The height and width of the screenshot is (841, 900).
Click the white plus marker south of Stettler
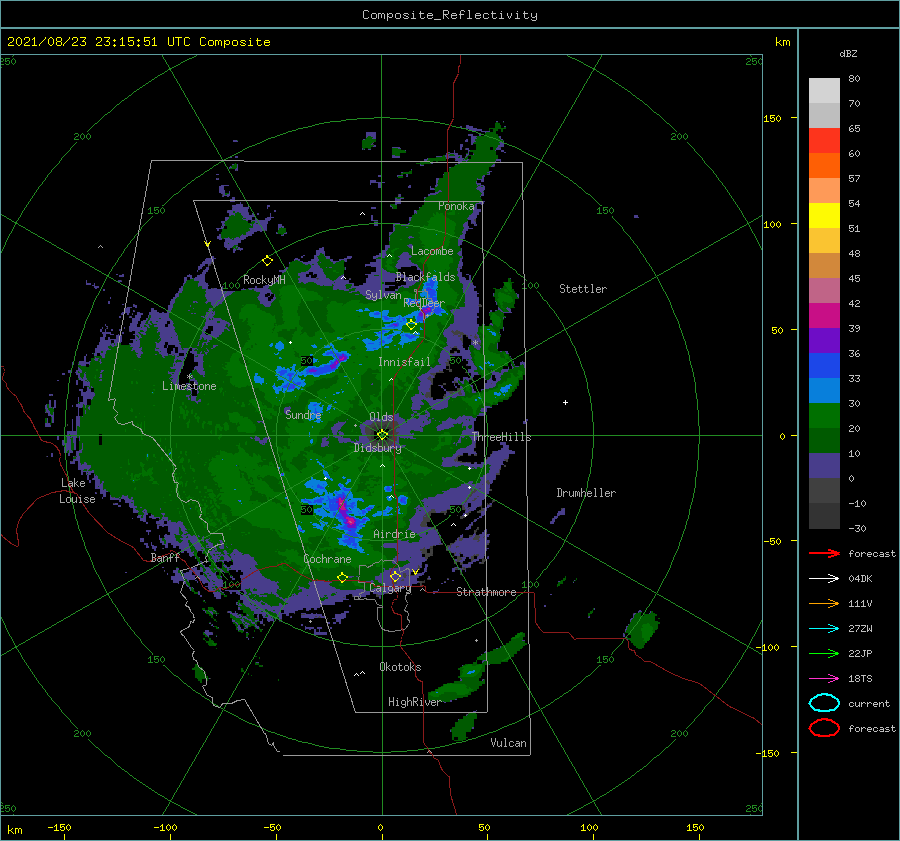tap(565, 402)
